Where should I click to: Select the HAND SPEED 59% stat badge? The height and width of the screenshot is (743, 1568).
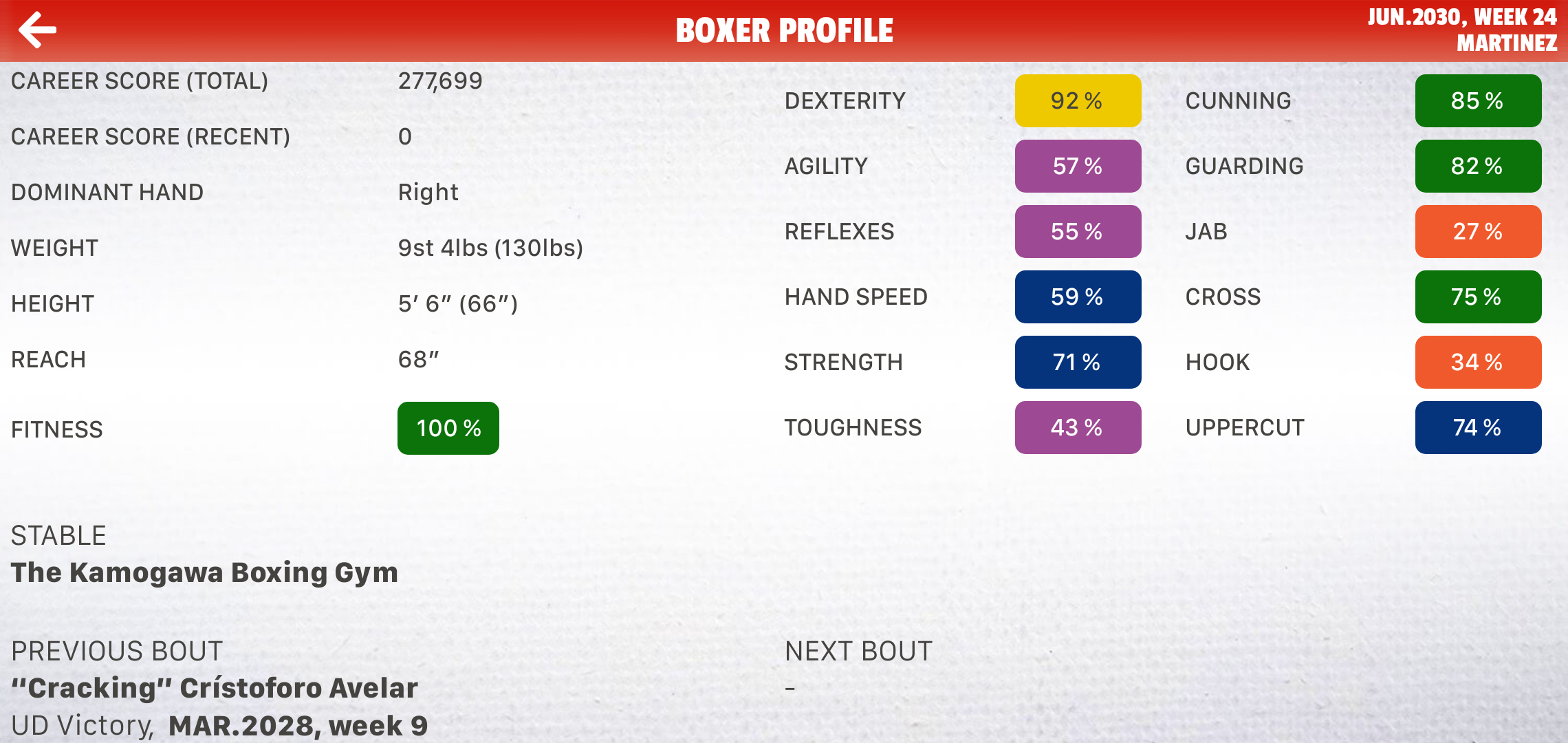[1077, 297]
